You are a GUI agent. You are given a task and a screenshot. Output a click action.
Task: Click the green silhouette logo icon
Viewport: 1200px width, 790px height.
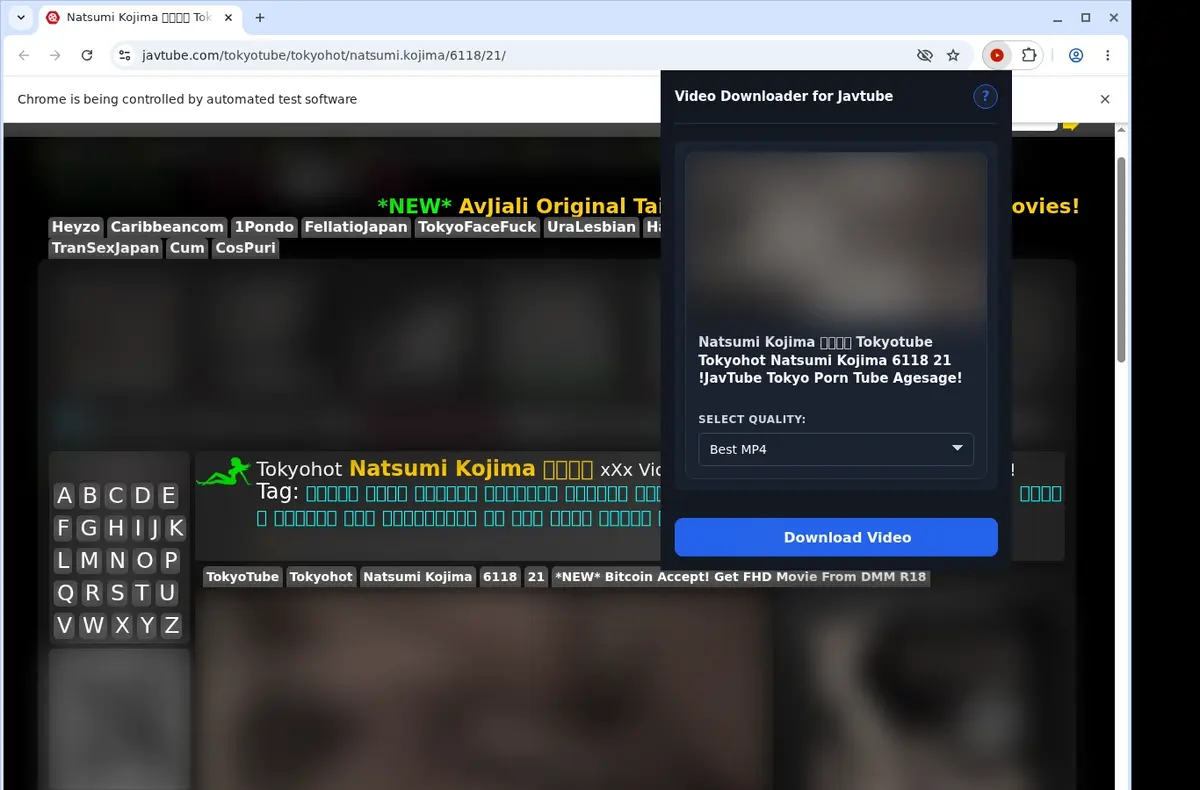pos(223,472)
